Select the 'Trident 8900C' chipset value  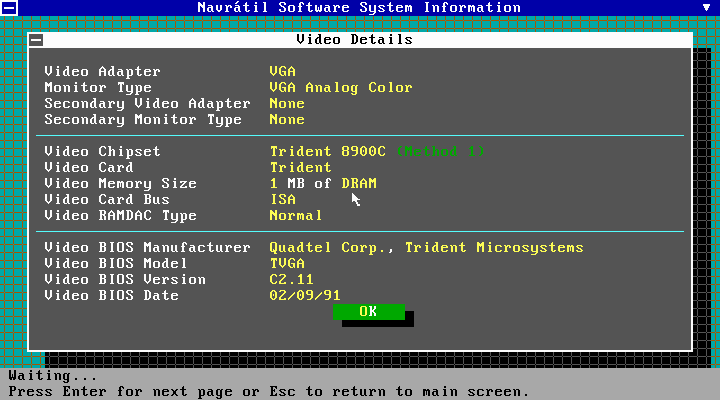328,152
